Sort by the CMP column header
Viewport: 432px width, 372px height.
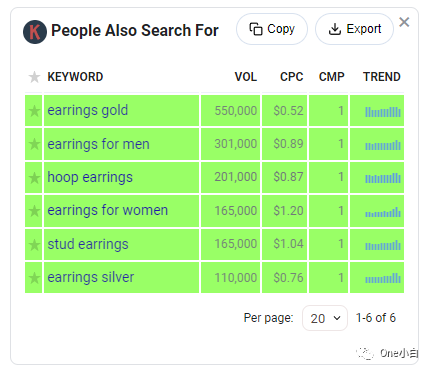(x=331, y=77)
